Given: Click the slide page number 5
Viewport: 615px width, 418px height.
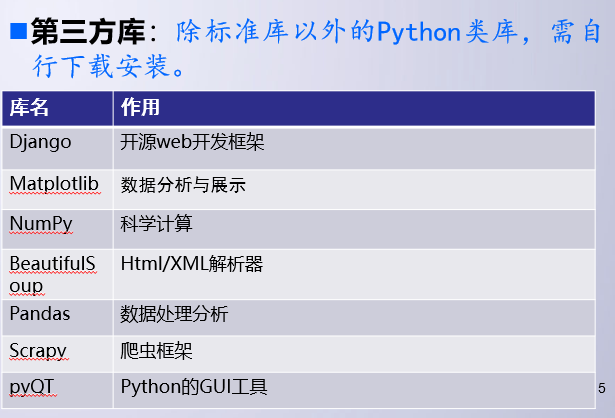Looking at the screenshot, I should click(602, 388).
